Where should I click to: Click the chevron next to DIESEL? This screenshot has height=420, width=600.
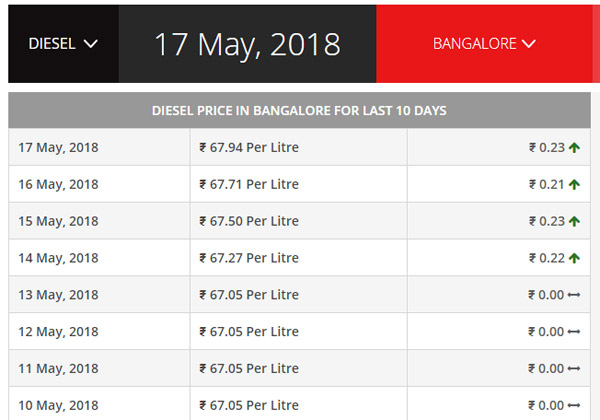(x=91, y=44)
